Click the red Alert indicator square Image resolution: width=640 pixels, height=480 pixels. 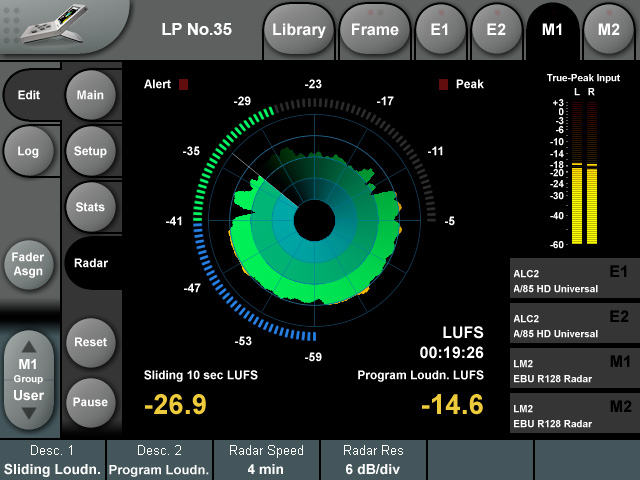click(183, 84)
